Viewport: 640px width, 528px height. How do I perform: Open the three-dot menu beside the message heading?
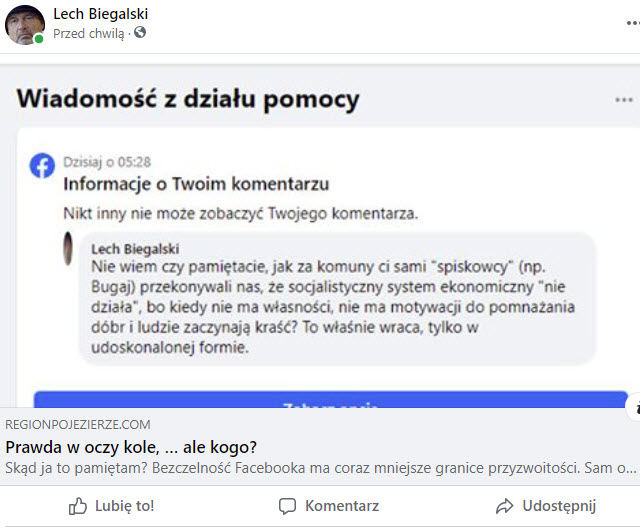[x=624, y=100]
